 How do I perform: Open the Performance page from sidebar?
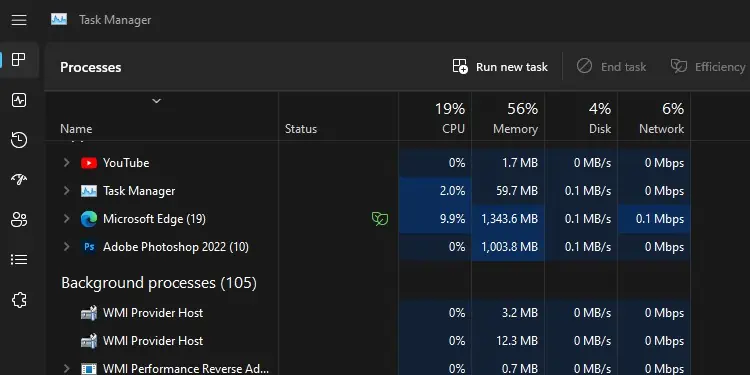19,100
